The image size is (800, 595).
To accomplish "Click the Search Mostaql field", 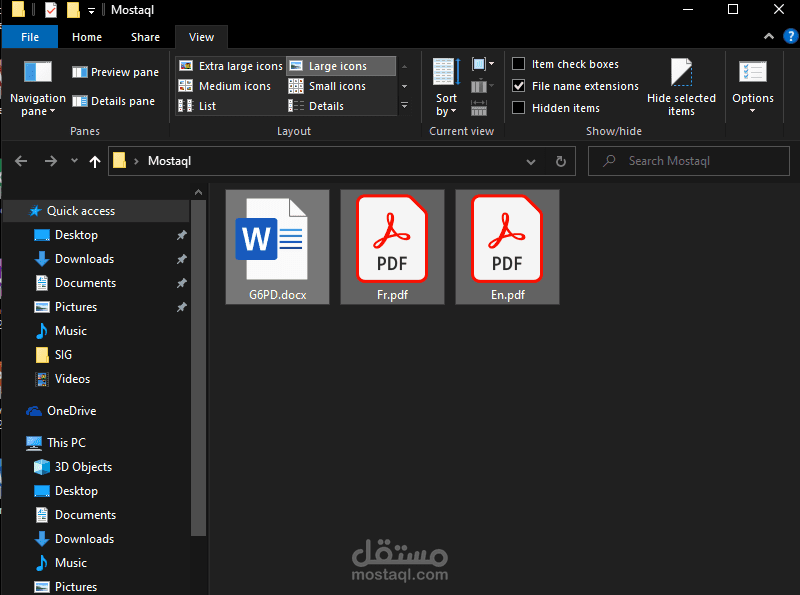I will point(689,161).
